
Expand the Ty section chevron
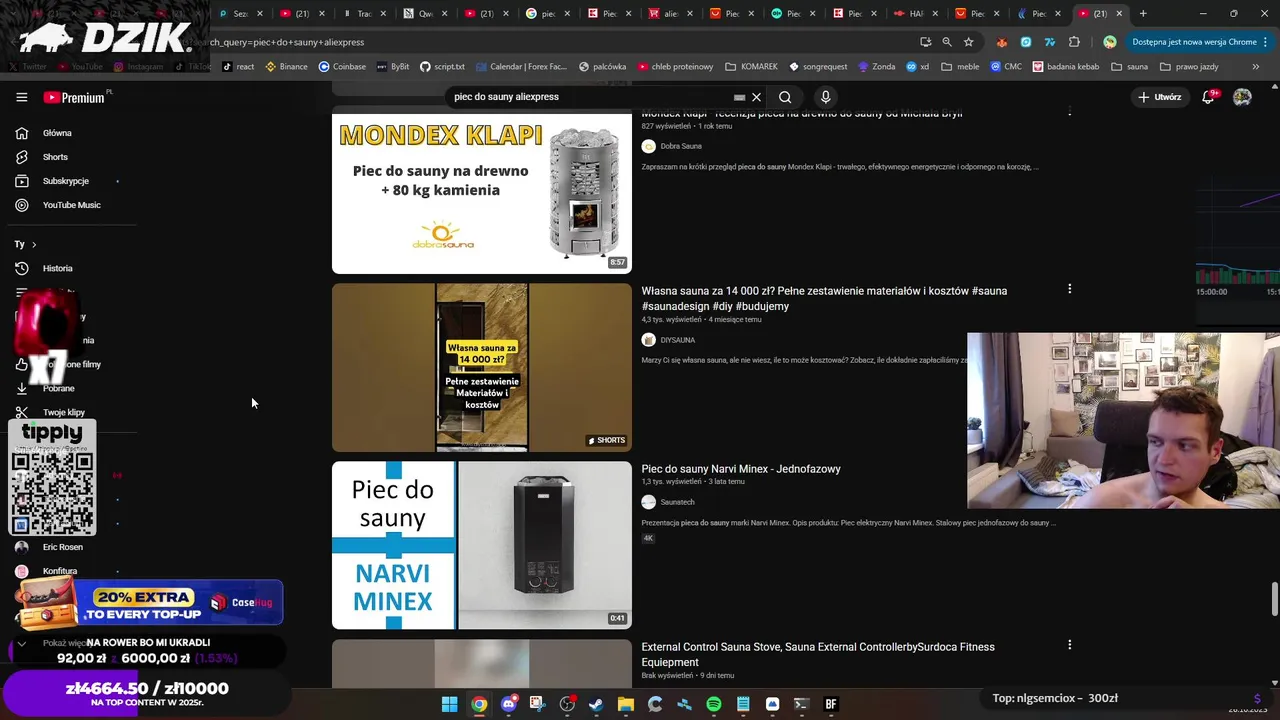tap(33, 244)
